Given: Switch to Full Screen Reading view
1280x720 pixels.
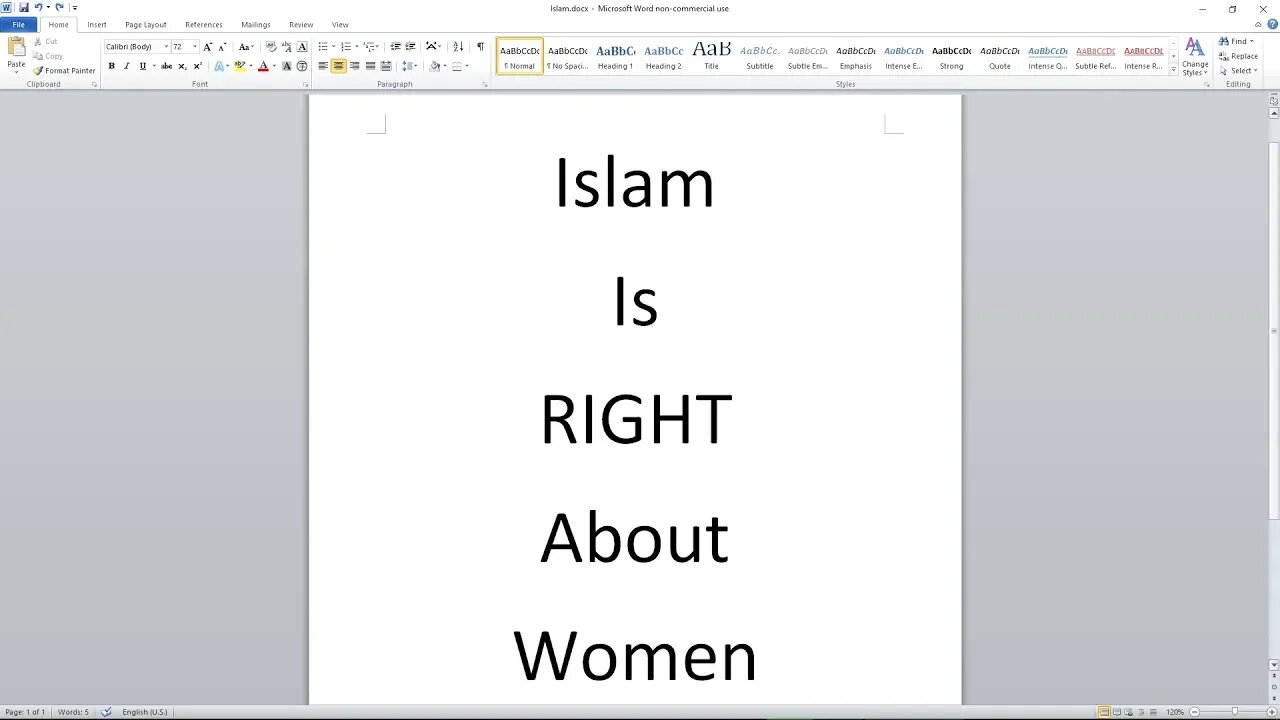Looking at the screenshot, I should (x=1117, y=712).
